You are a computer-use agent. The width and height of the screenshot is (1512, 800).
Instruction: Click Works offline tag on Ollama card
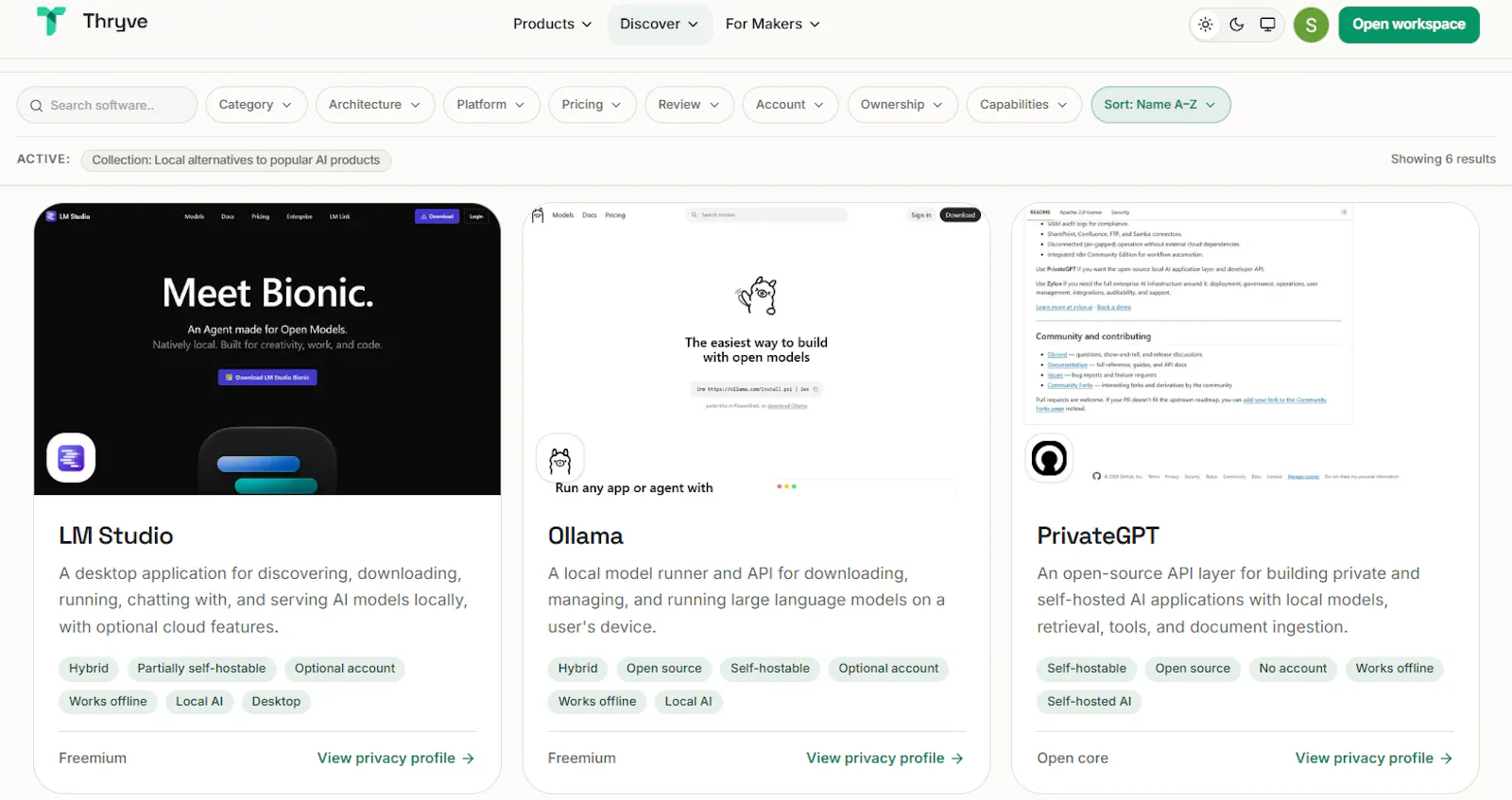click(x=597, y=702)
